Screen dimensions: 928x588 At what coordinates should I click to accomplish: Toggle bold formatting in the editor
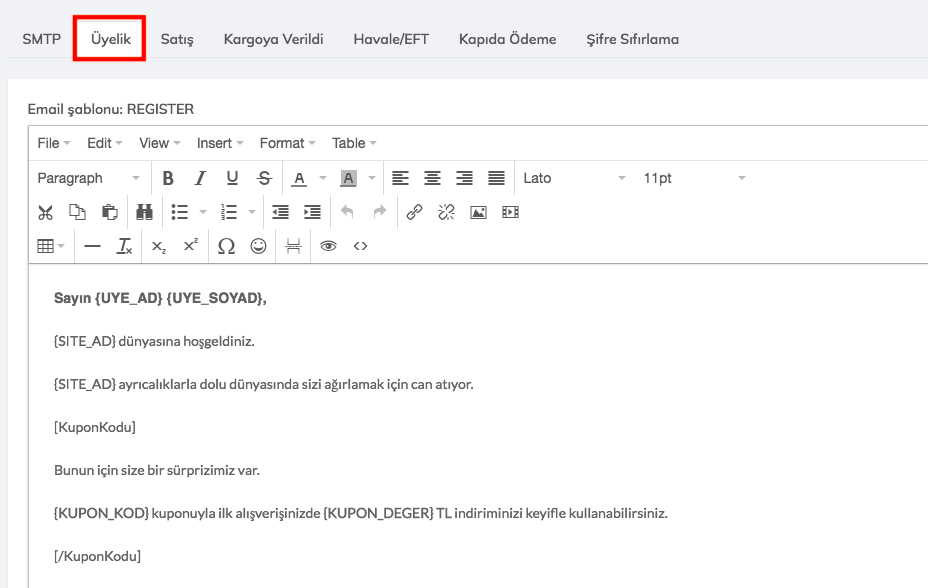point(168,178)
